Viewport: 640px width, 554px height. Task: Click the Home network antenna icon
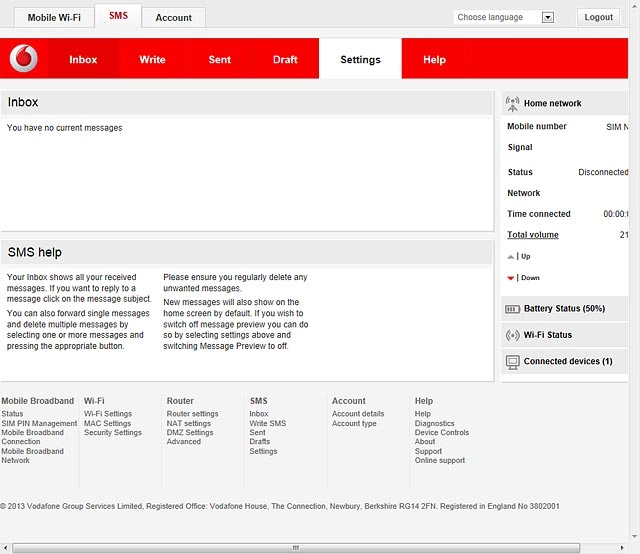(512, 104)
